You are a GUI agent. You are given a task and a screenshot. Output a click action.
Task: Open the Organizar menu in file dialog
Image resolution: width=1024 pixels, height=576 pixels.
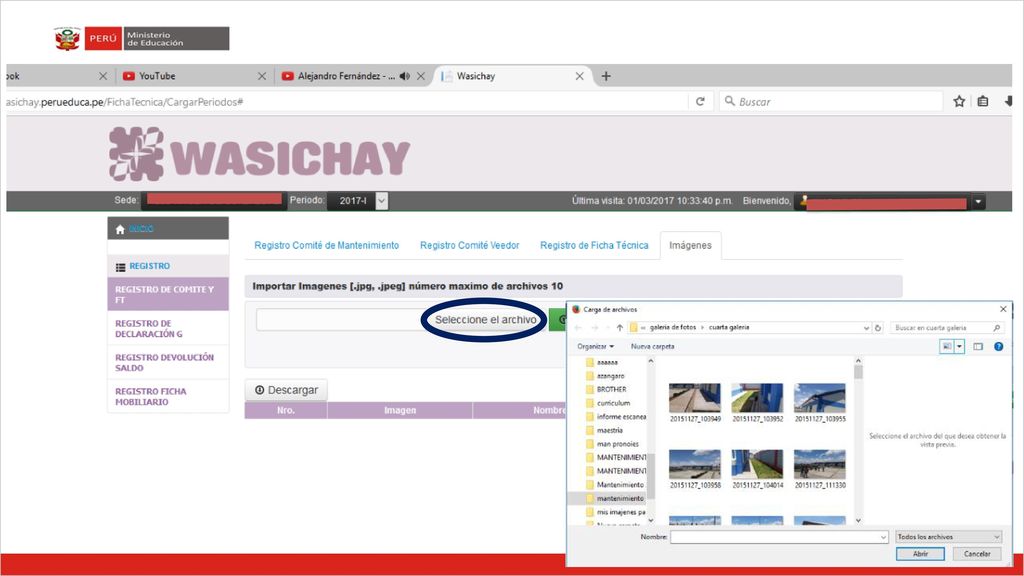(x=596, y=346)
